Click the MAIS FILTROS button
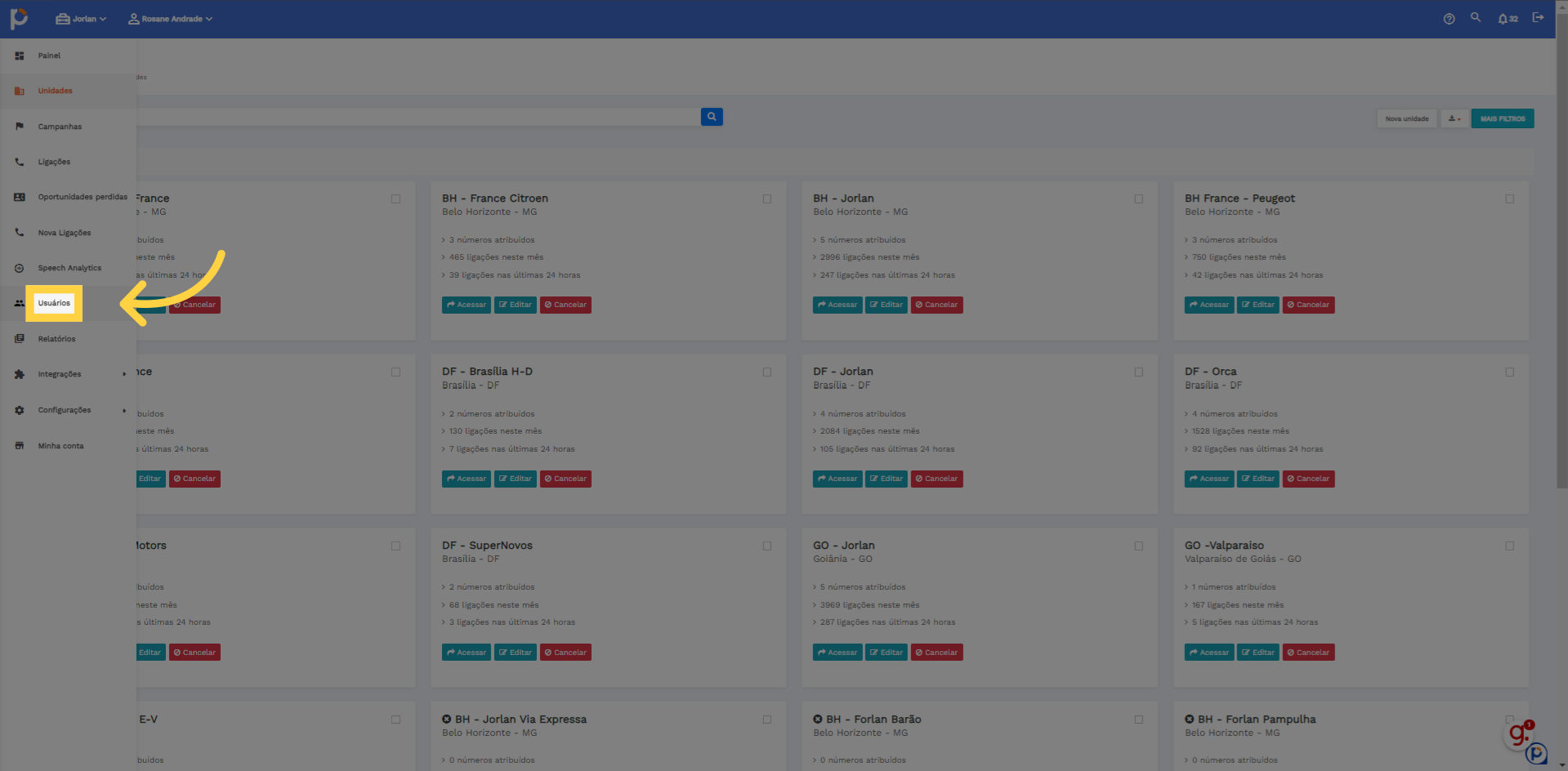The image size is (1568, 771). pos(1503,118)
